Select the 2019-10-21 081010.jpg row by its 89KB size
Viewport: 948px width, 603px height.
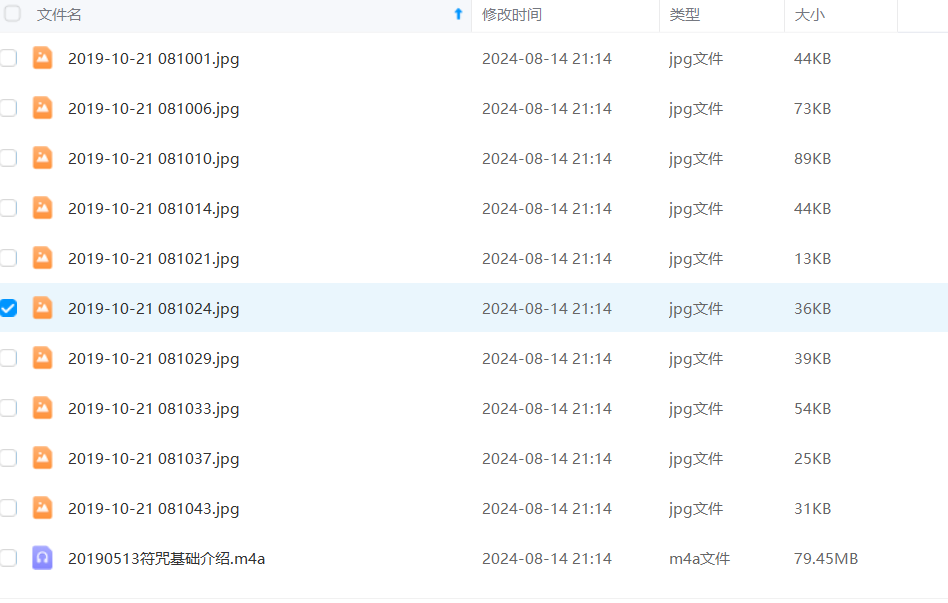point(812,158)
